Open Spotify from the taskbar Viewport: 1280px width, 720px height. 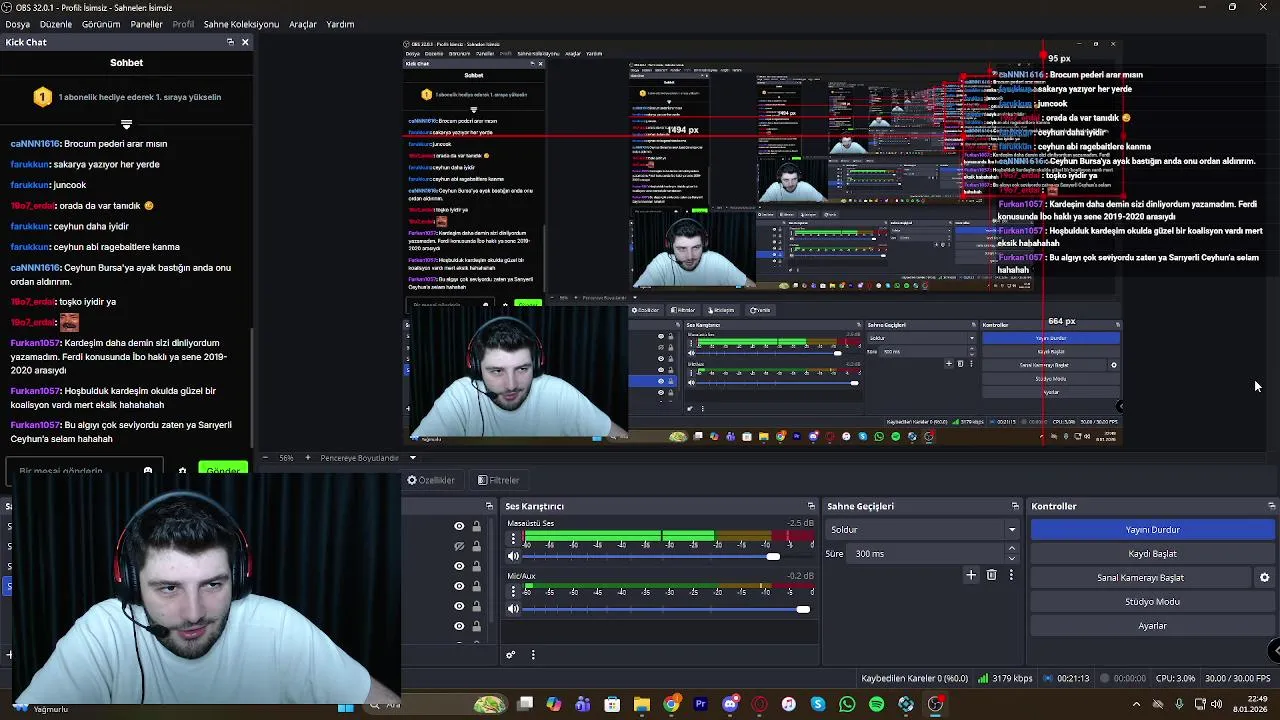(x=877, y=704)
